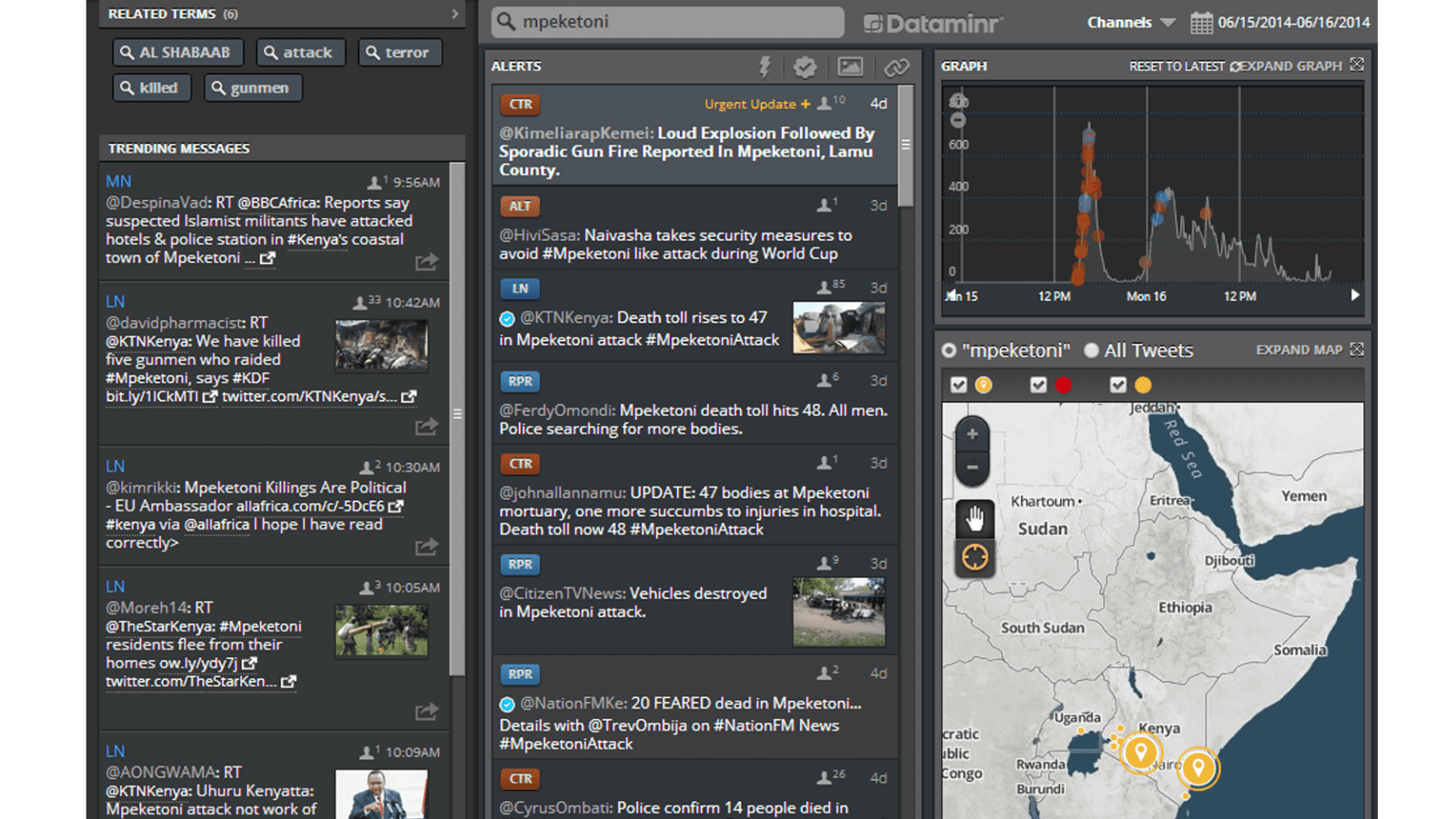Open the Channels dropdown
The image size is (1456, 819).
(1131, 23)
